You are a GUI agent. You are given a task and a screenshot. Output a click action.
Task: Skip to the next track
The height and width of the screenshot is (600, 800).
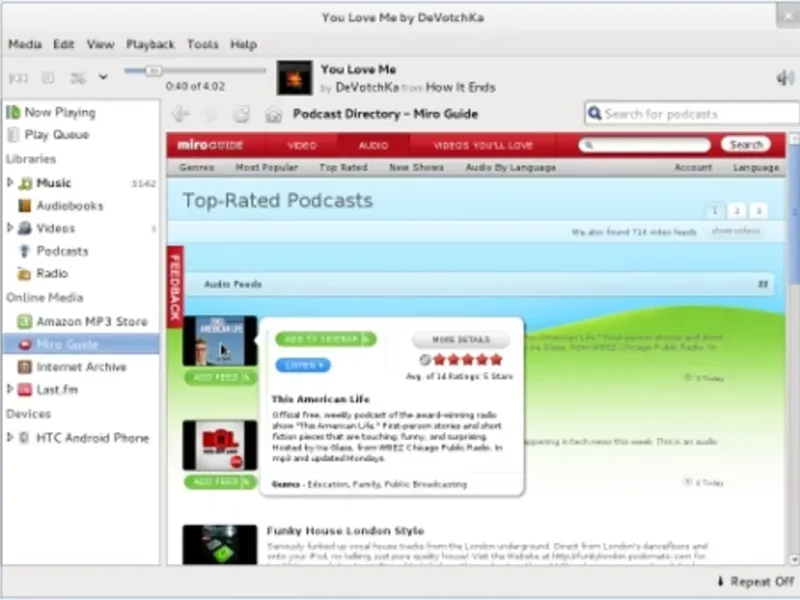(x=78, y=78)
